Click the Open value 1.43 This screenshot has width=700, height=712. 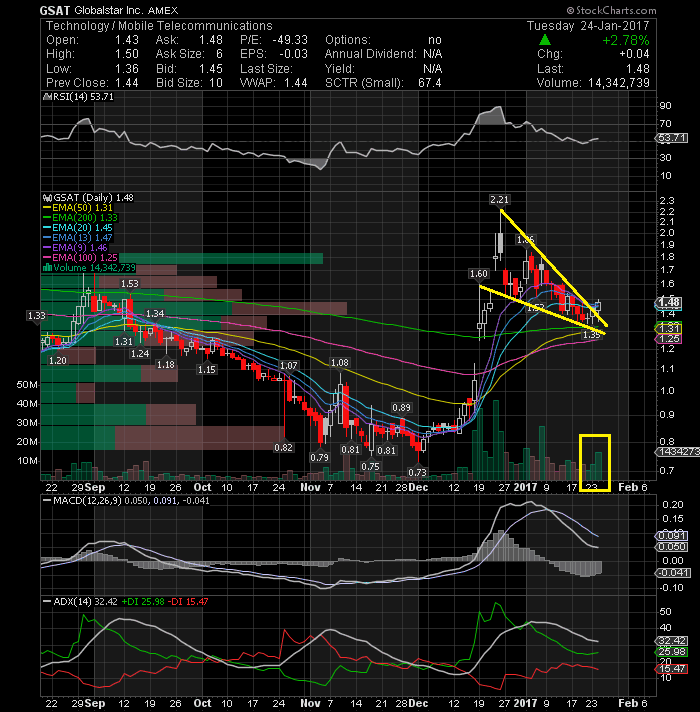coord(127,40)
